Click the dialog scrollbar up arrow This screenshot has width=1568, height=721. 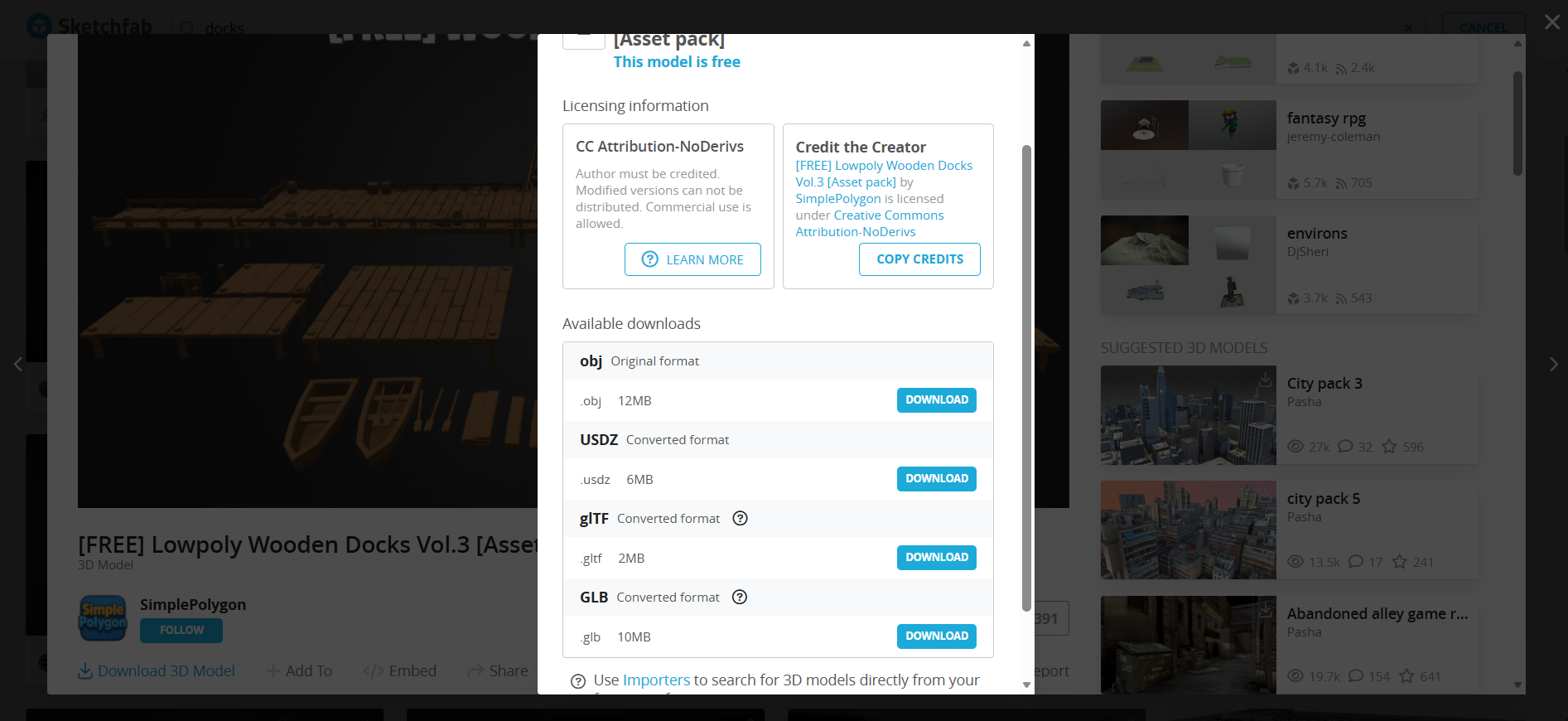point(1026,43)
